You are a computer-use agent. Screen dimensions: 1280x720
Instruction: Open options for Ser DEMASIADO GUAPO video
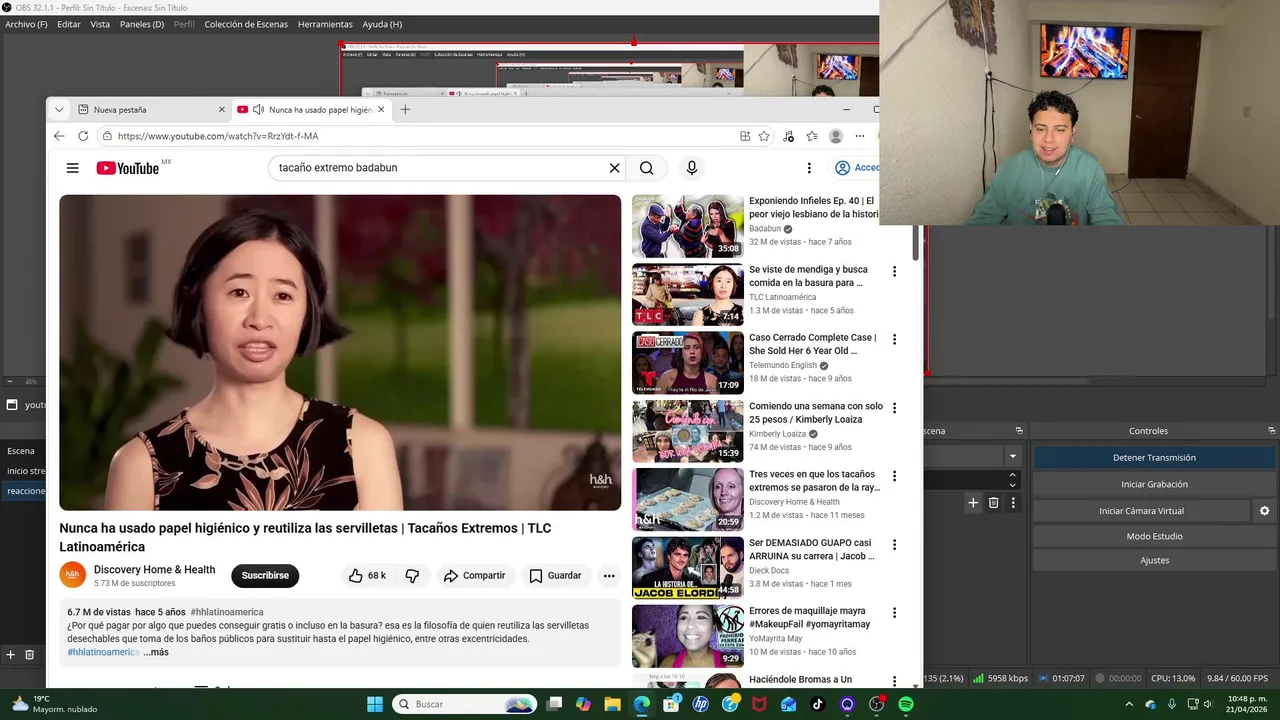pos(894,545)
